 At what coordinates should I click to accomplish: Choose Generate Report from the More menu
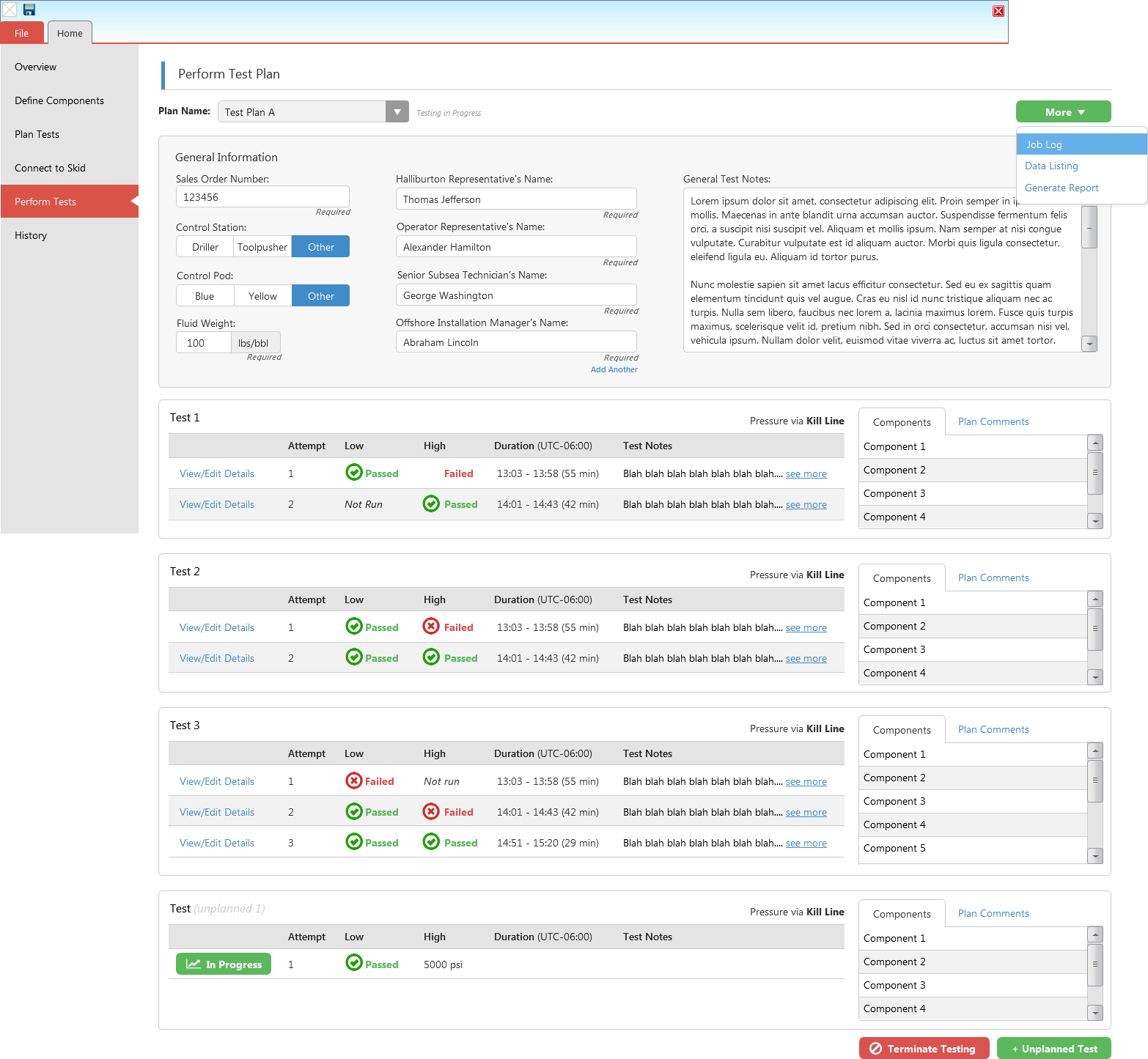point(1061,188)
